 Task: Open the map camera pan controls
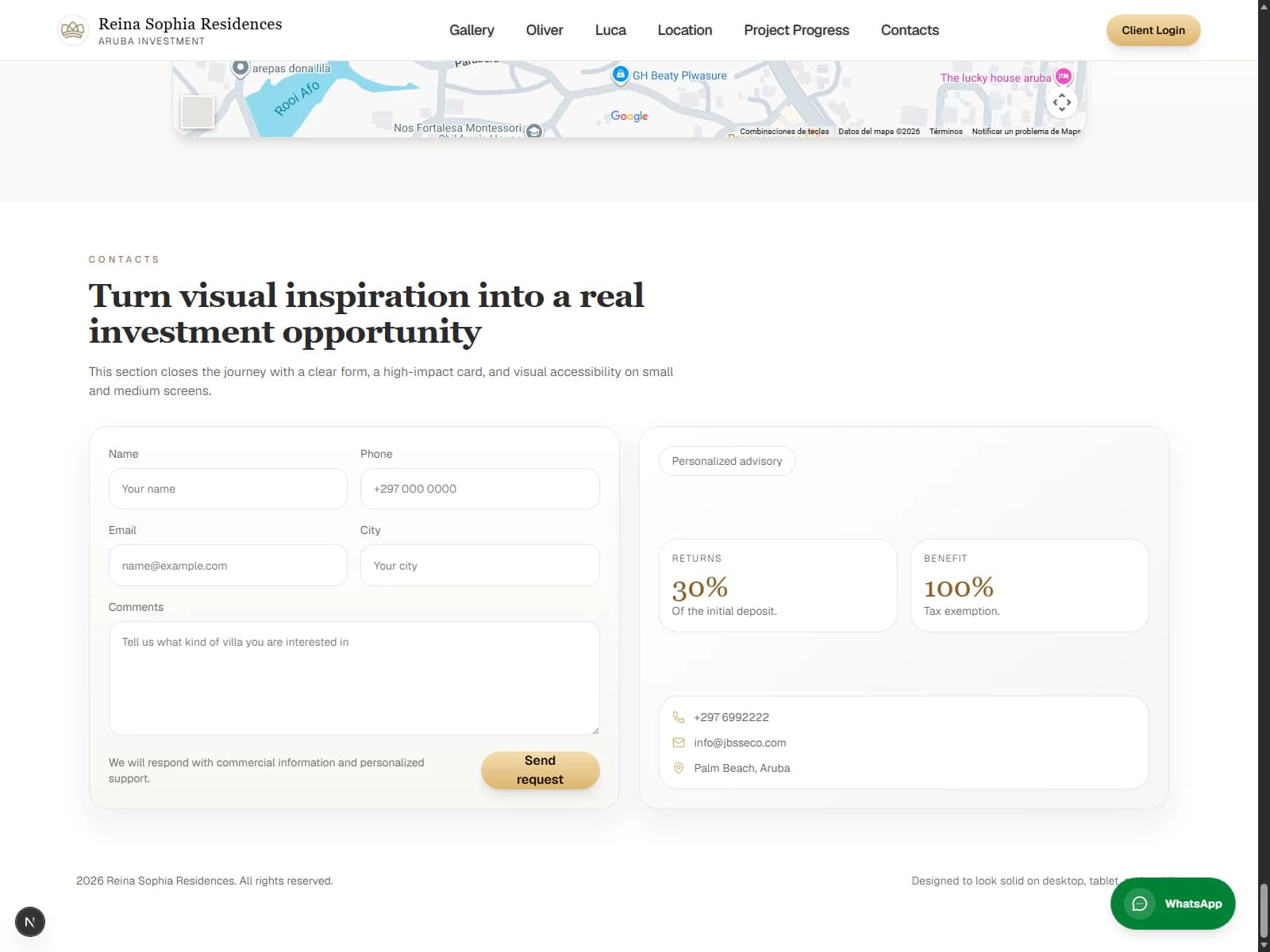tap(1062, 102)
